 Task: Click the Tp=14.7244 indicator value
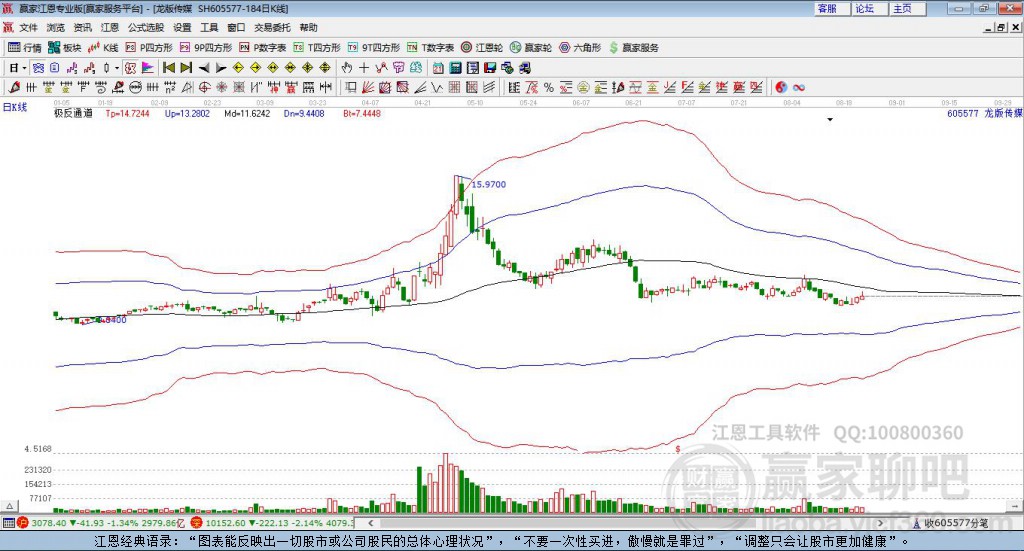point(127,114)
